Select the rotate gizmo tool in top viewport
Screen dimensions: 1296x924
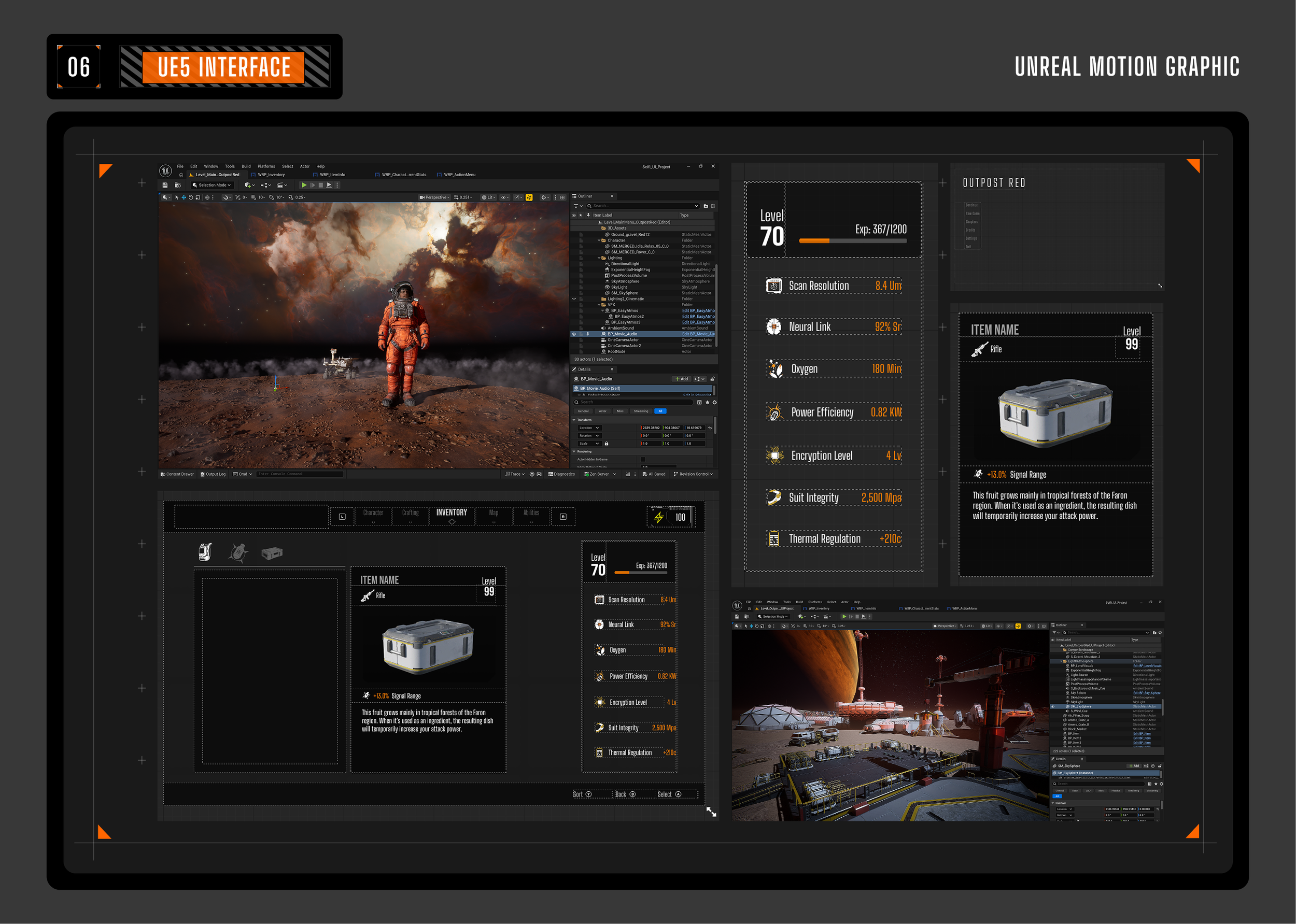tap(191, 197)
